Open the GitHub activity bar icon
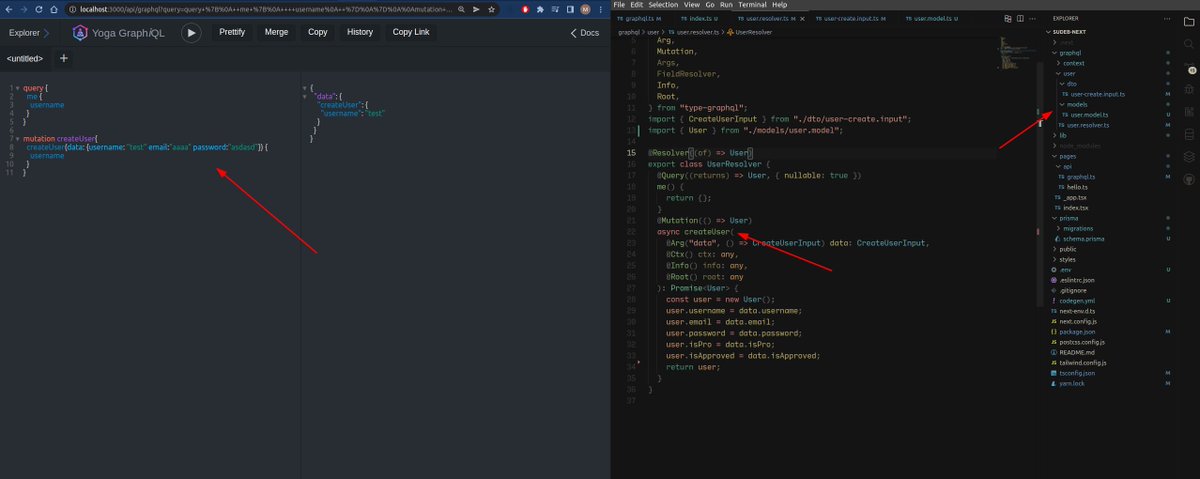 point(1191,179)
